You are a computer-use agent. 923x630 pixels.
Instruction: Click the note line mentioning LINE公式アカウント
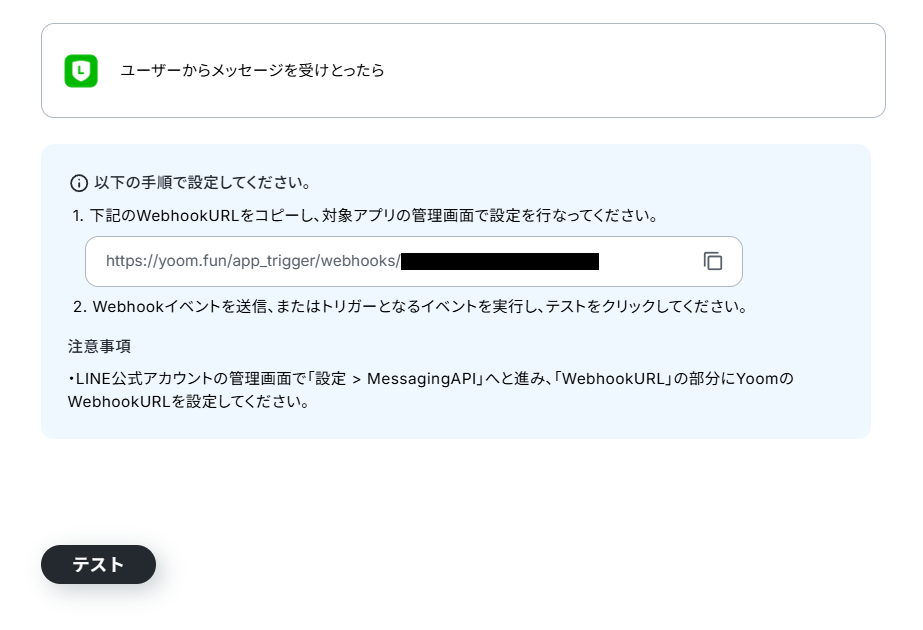pyautogui.click(x=431, y=378)
